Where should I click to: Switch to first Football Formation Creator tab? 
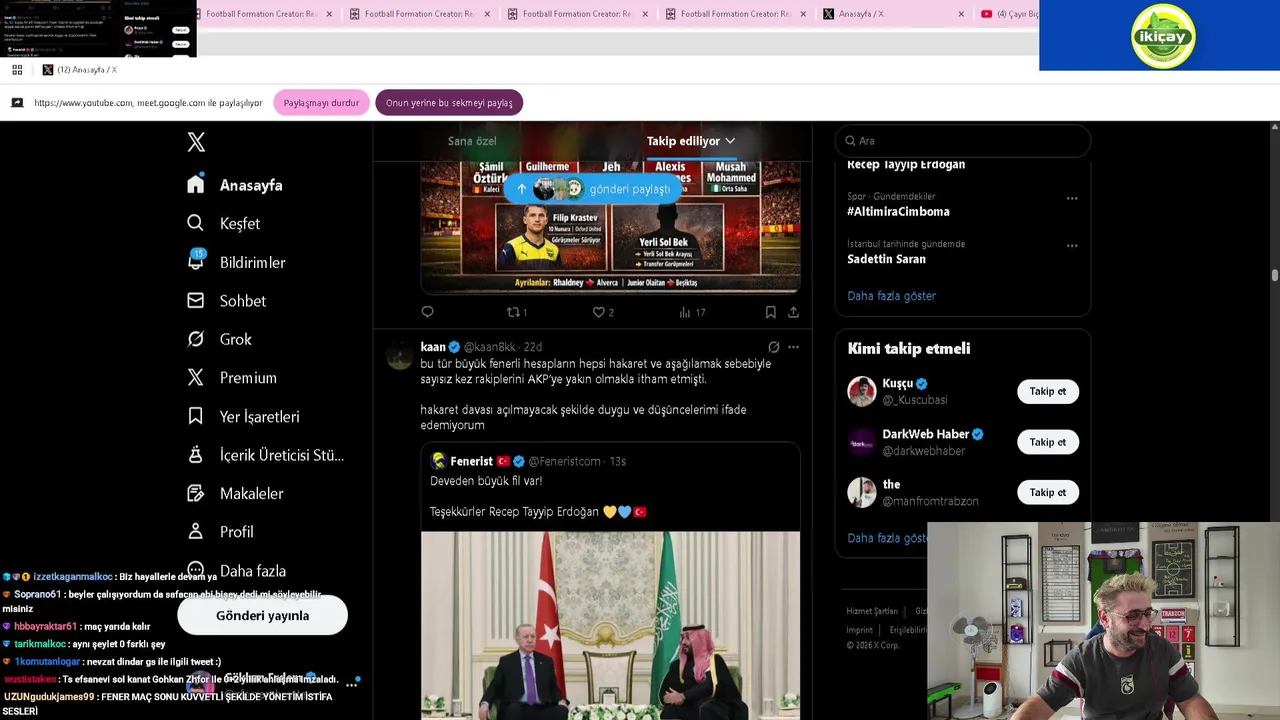263,14
